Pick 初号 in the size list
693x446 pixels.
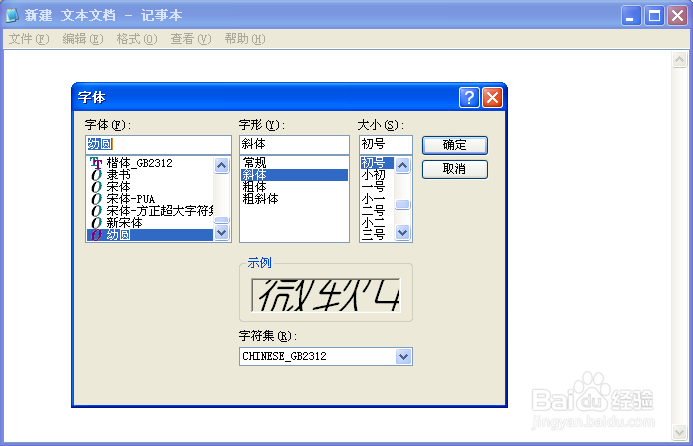[x=377, y=163]
